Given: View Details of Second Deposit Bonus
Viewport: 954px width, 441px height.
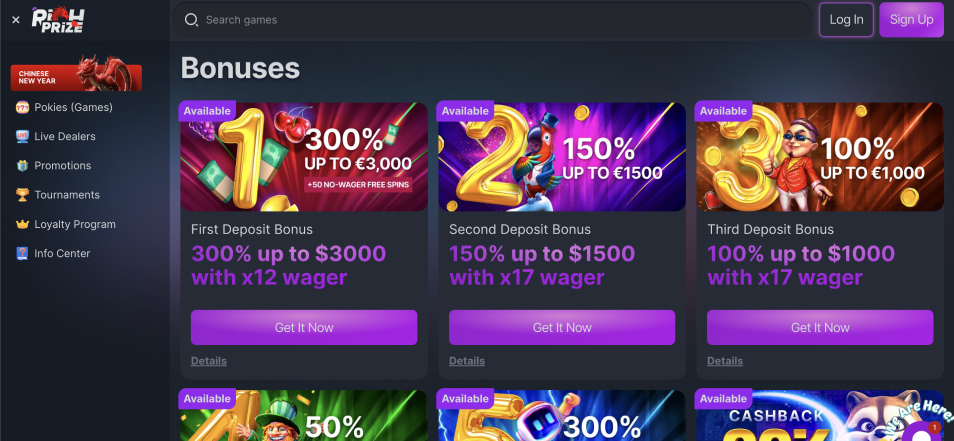Looking at the screenshot, I should click(x=467, y=361).
